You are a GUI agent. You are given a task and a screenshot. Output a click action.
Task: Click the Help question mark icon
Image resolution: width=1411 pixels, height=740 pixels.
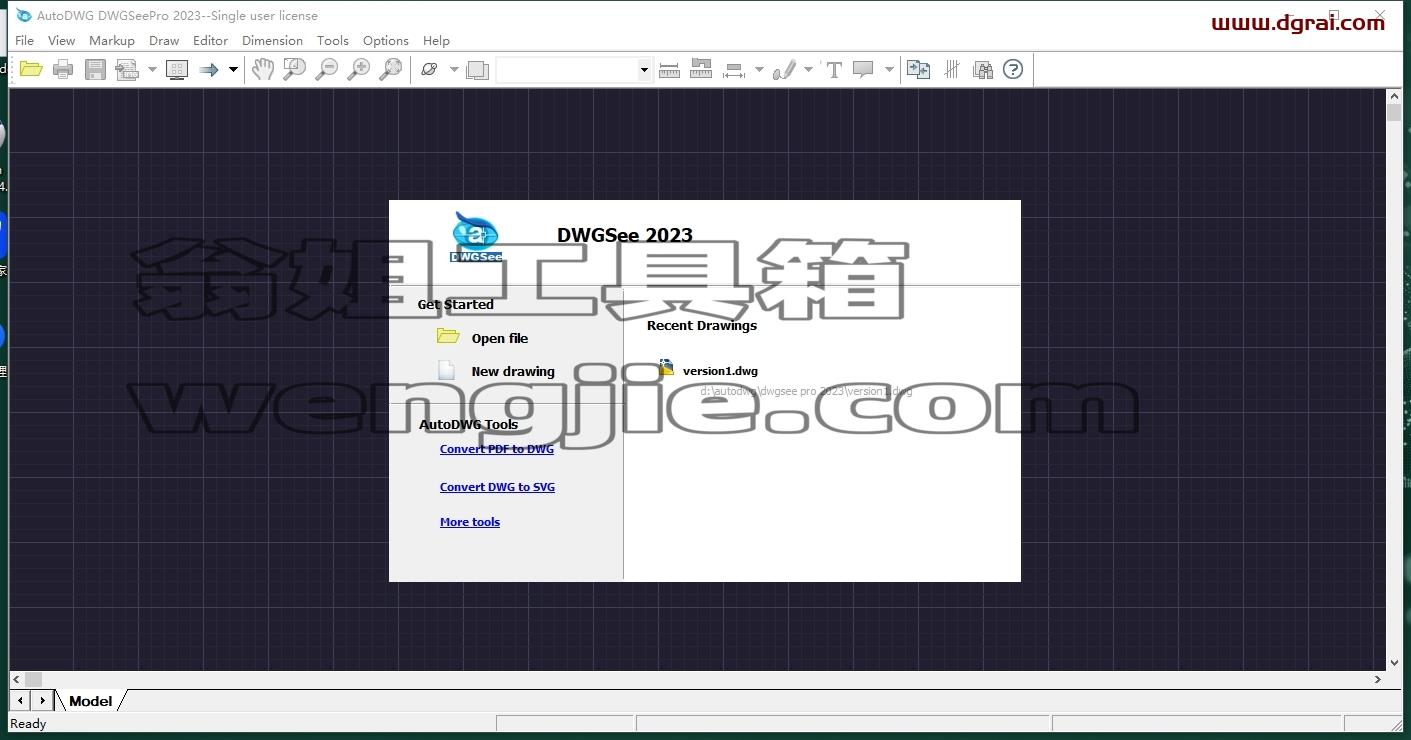click(1013, 69)
